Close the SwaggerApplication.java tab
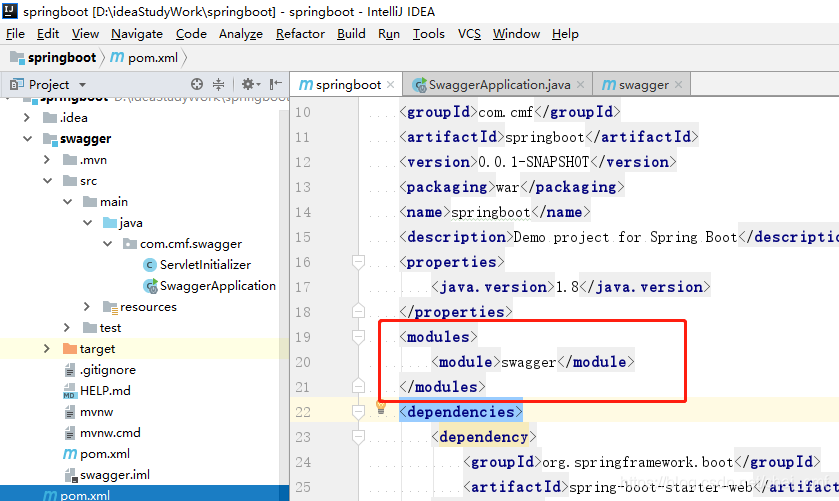The height and width of the screenshot is (501, 839). (580, 85)
